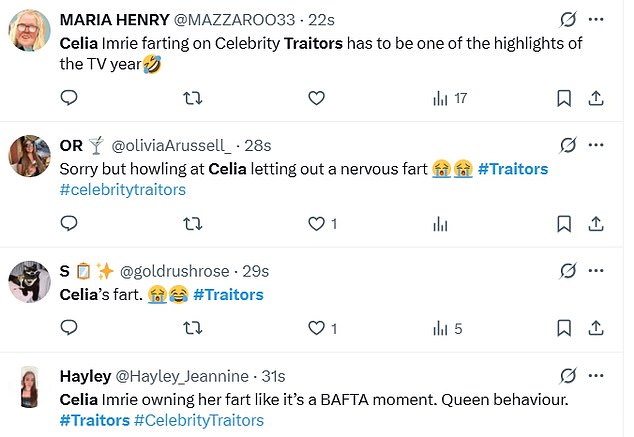Retweet the oliviaArussell_ tweet
Viewport: 634px width, 437px height.
(193, 224)
